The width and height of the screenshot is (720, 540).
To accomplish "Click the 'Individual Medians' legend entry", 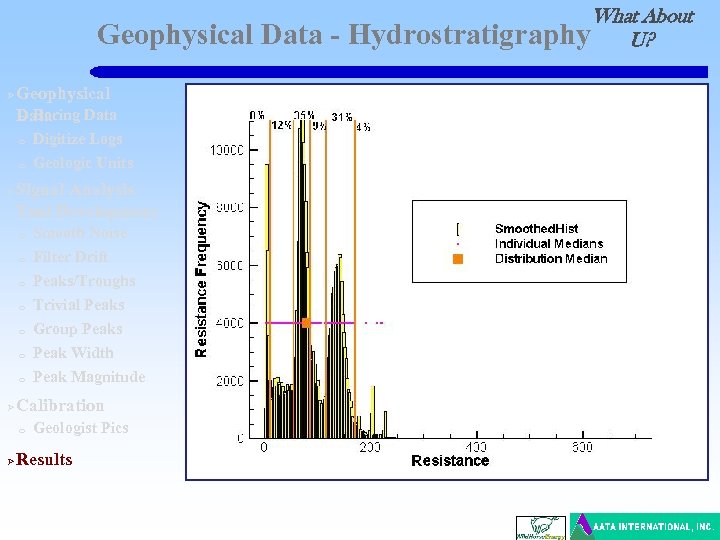I will (x=549, y=244).
